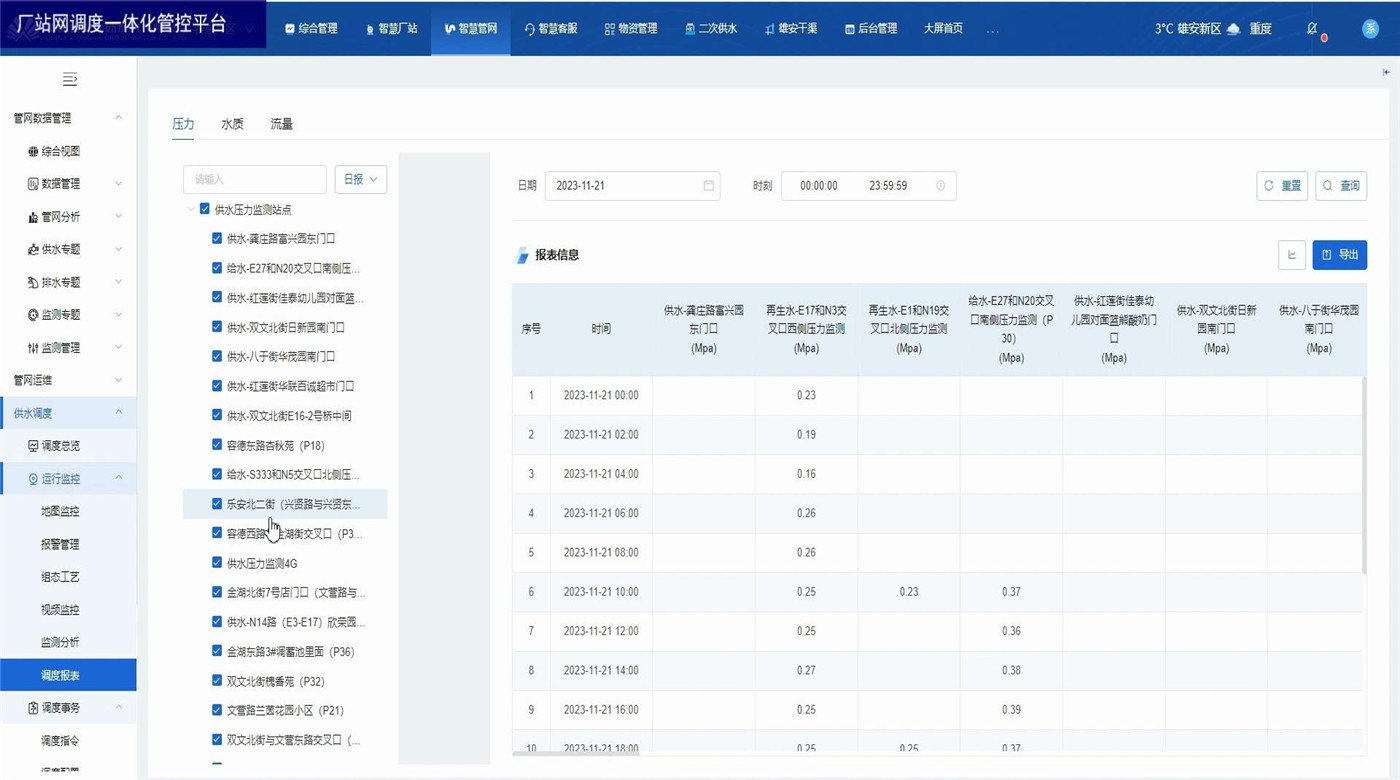Switch to the 水质 tab
The height and width of the screenshot is (780, 1400).
[x=232, y=124]
